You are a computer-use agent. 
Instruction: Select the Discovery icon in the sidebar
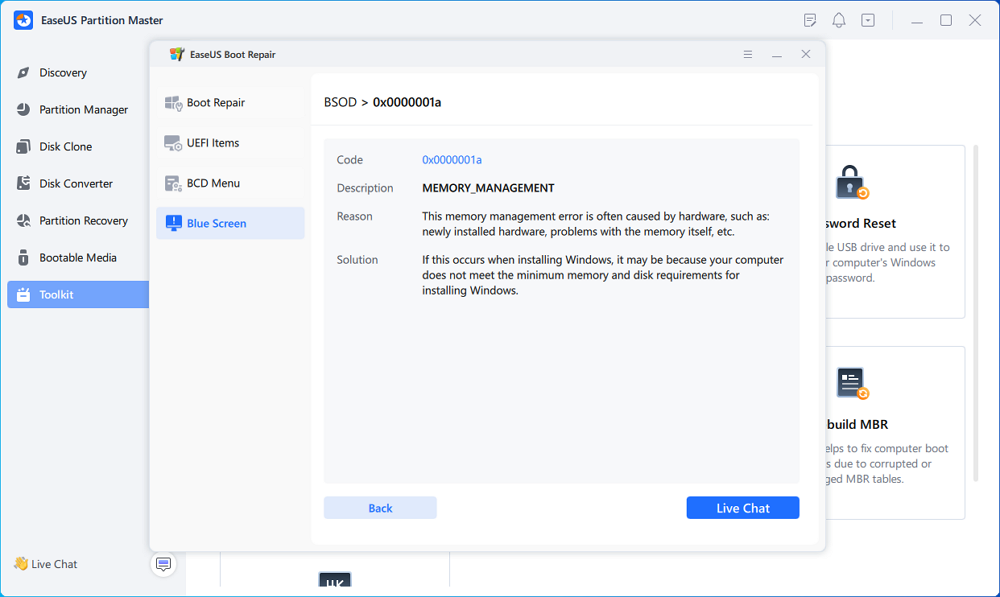point(26,72)
